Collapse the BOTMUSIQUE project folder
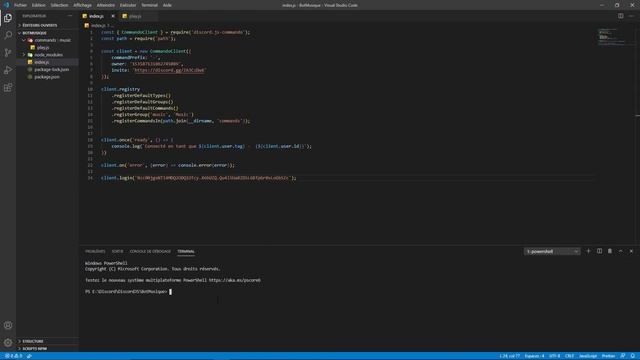The image size is (640, 360). tap(34, 33)
